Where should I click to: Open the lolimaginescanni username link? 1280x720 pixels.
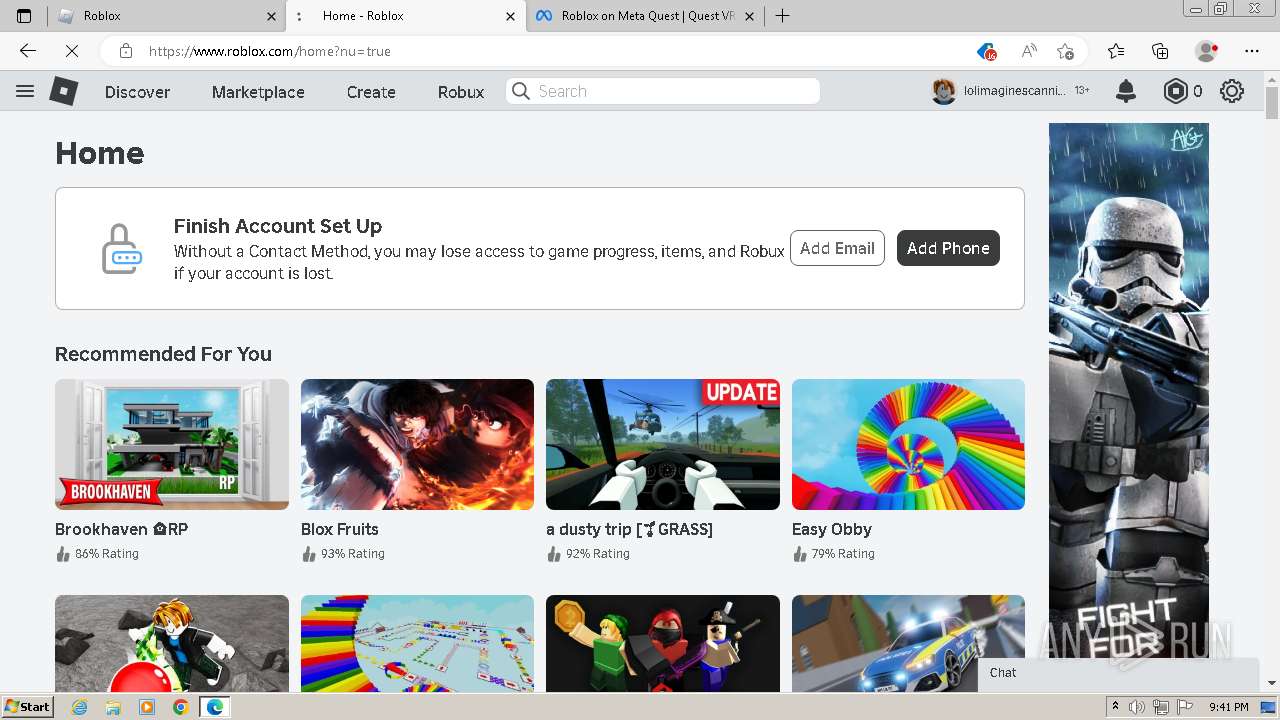pyautogui.click(x=1014, y=91)
